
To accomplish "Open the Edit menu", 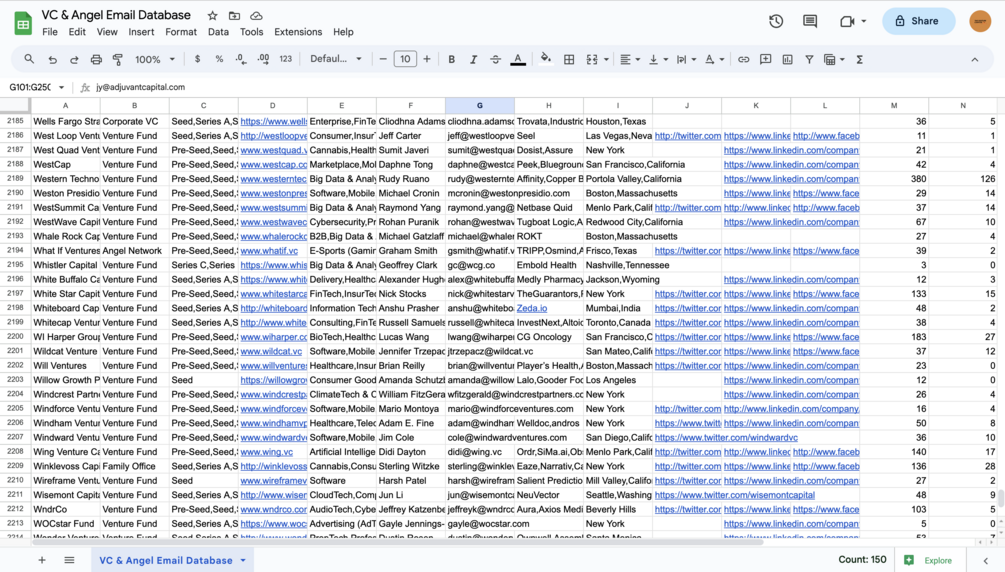I will pyautogui.click(x=77, y=31).
